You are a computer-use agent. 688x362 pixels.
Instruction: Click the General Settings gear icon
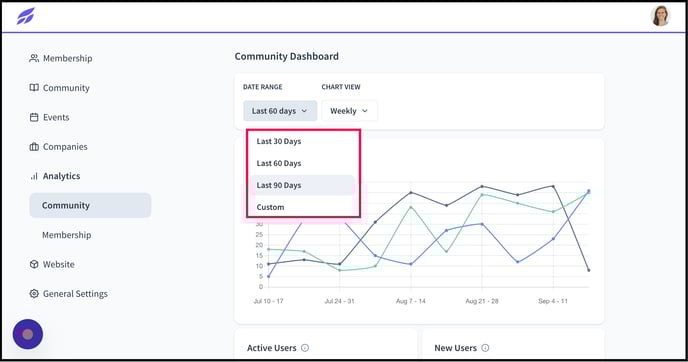(34, 294)
